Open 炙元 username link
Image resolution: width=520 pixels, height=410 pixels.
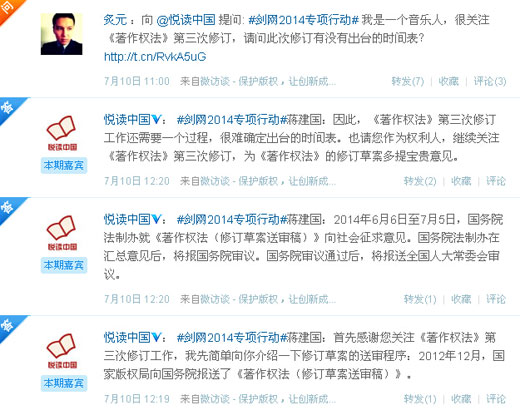115,20
